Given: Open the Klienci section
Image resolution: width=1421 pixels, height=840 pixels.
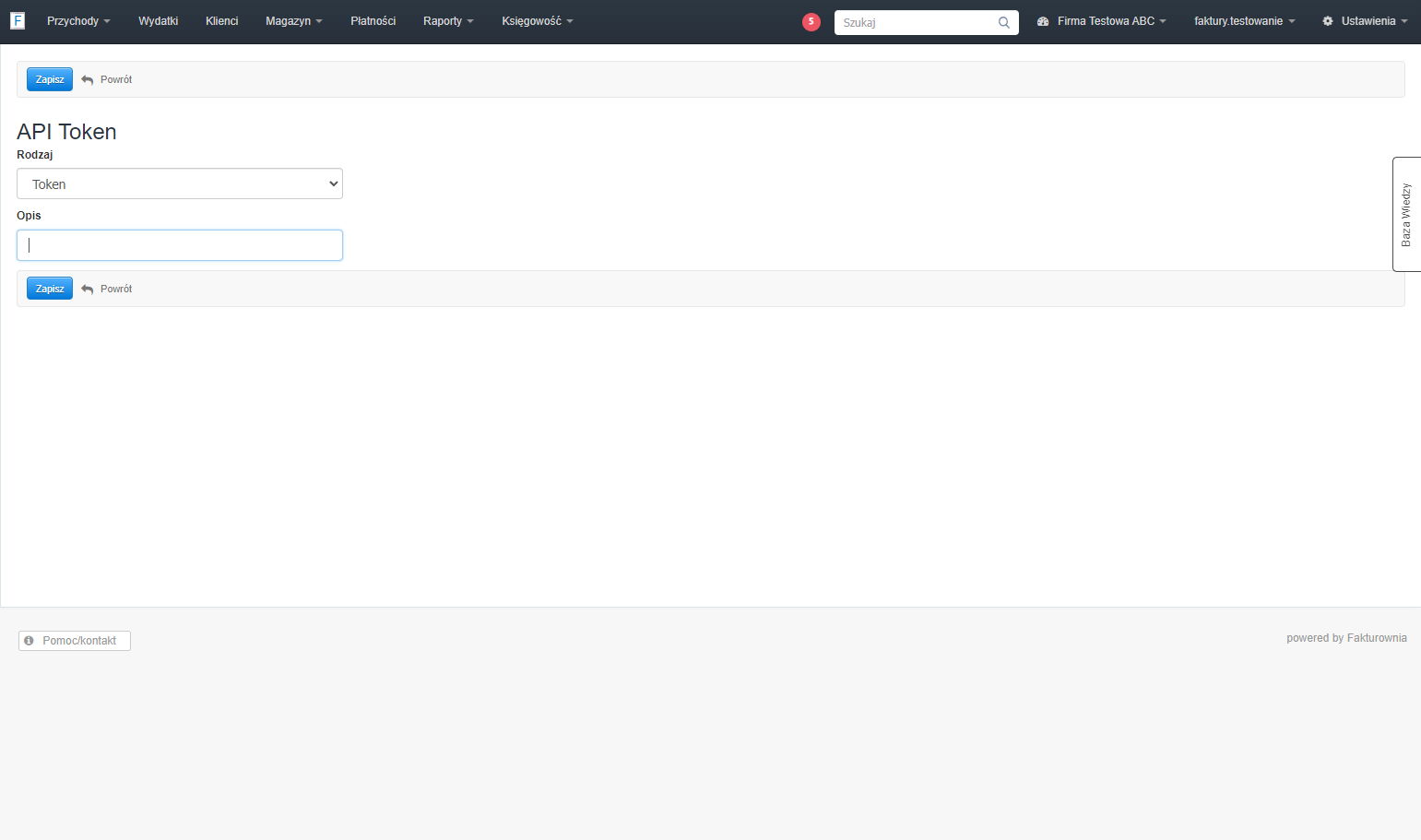Looking at the screenshot, I should click(222, 21).
